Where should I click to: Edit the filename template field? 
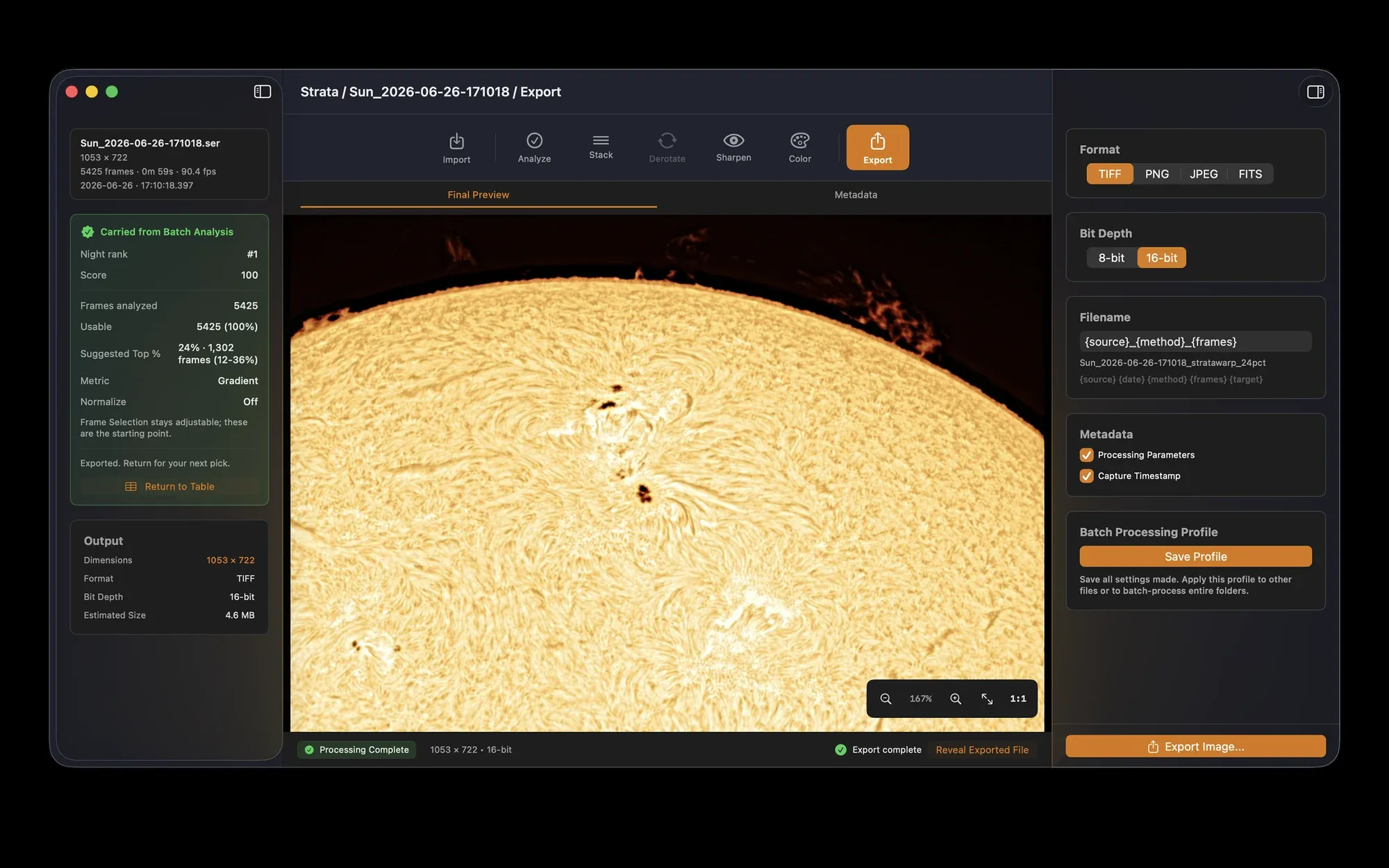click(1195, 342)
